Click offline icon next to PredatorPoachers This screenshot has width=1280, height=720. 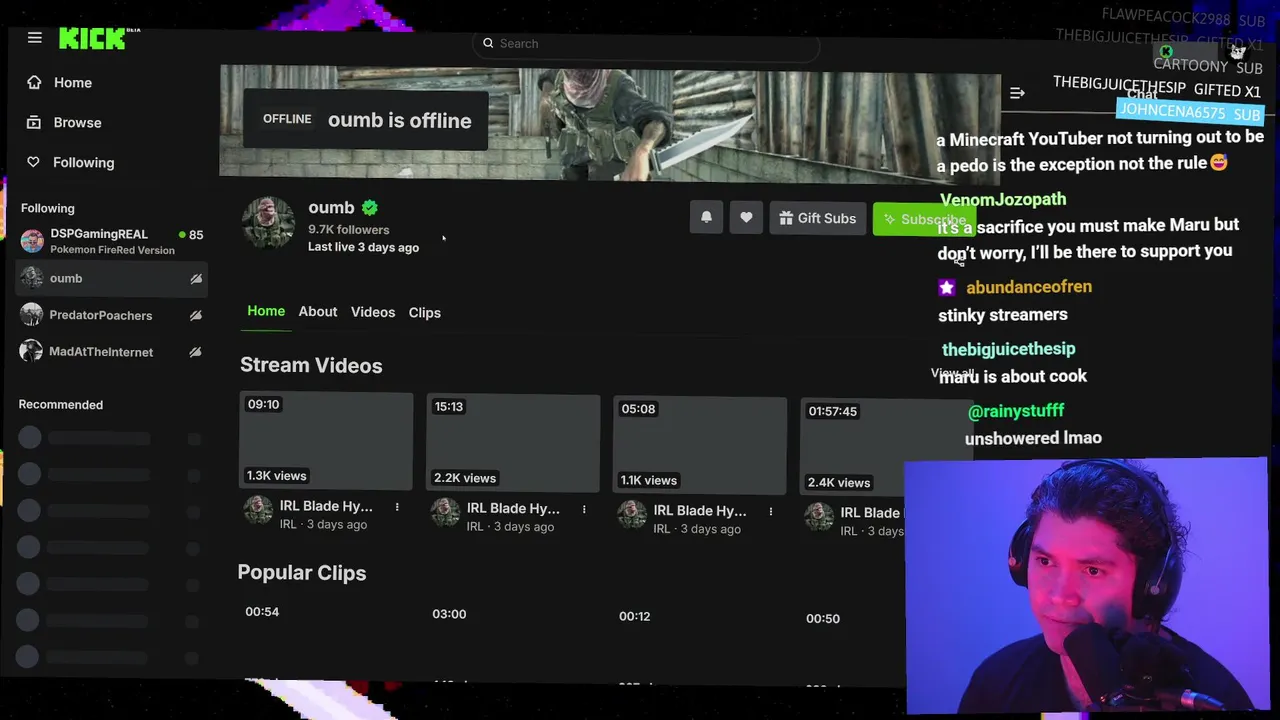tap(196, 315)
